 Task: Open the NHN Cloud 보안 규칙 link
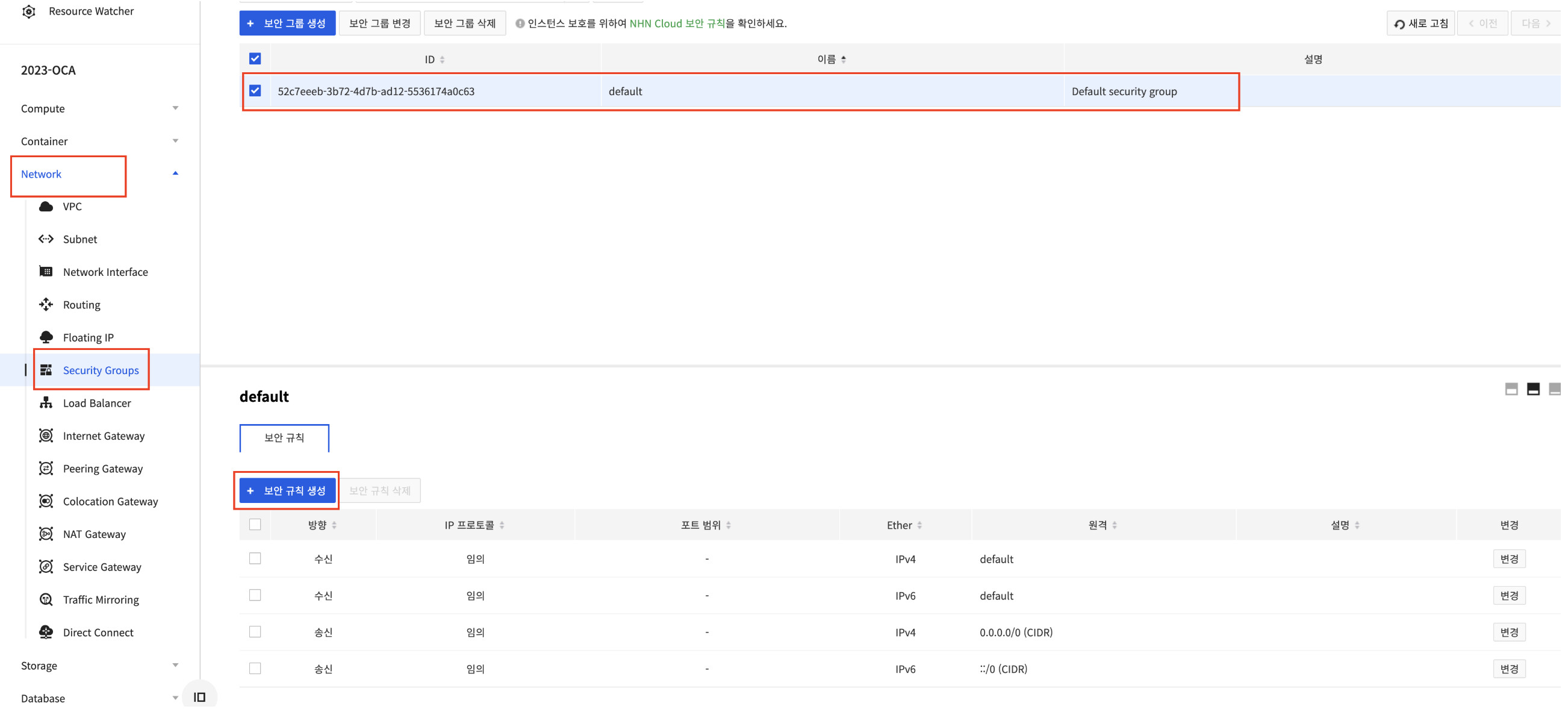click(677, 23)
